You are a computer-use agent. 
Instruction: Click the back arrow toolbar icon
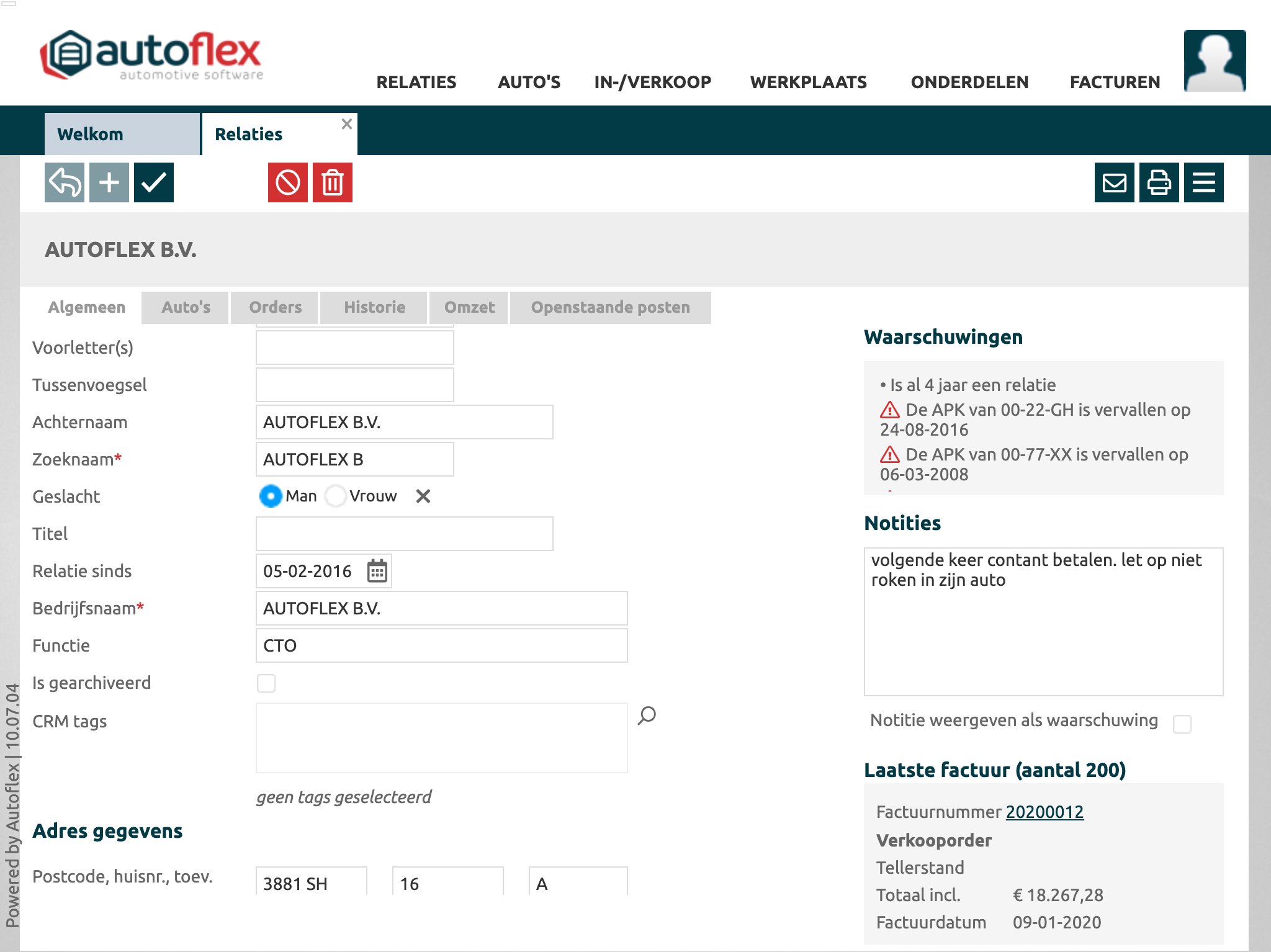tap(65, 182)
